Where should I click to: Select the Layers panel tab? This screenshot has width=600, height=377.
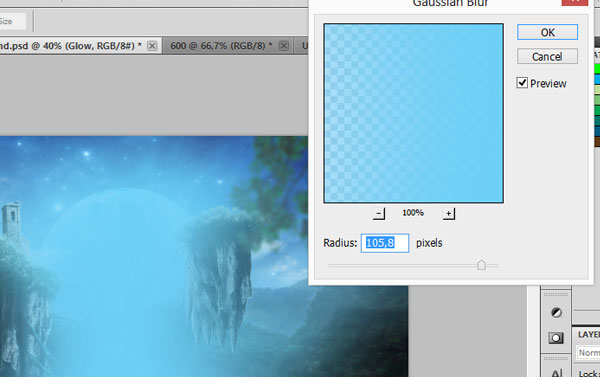click(589, 334)
